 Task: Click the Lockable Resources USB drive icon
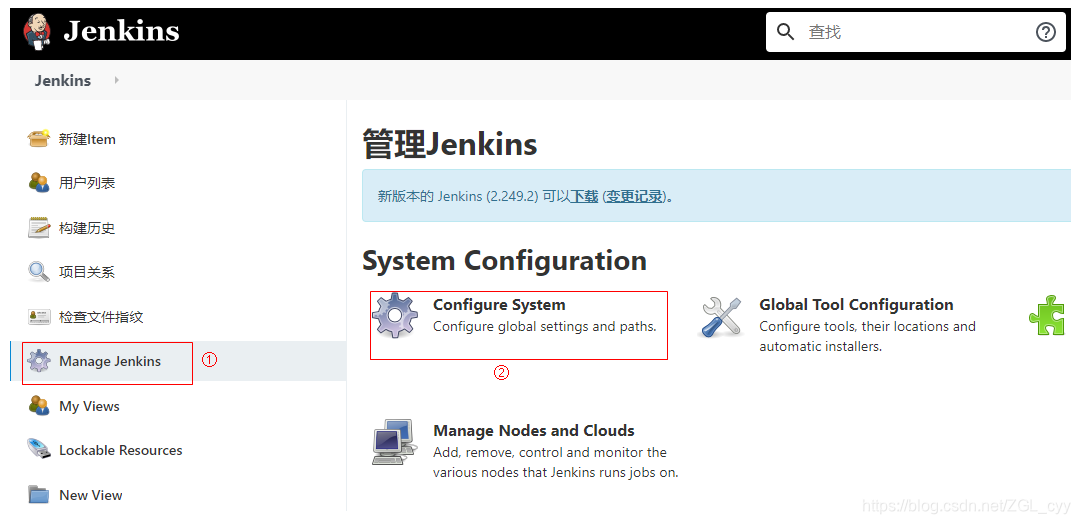tap(39, 450)
